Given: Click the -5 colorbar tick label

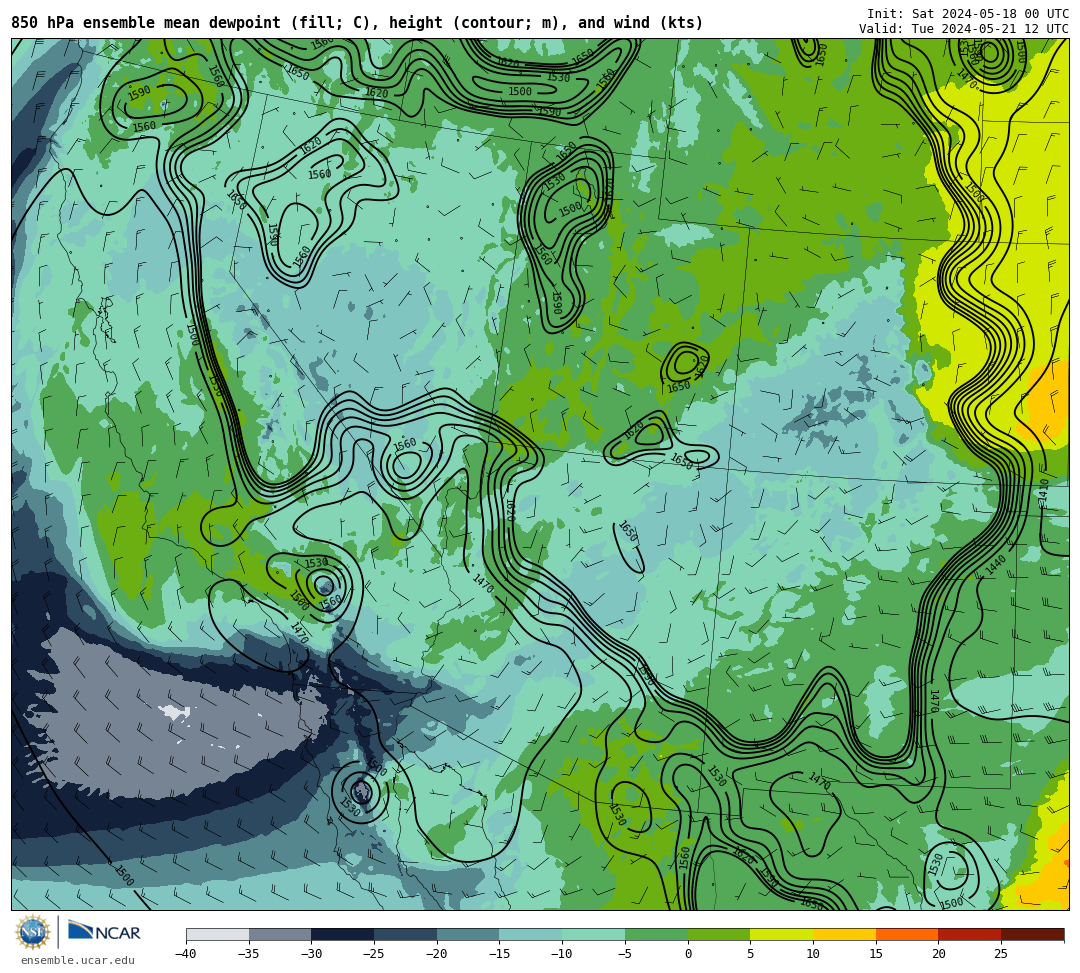Looking at the screenshot, I should (x=625, y=954).
